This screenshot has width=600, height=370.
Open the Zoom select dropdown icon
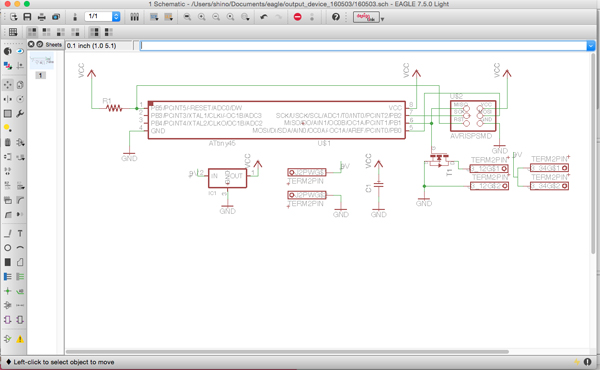tap(245, 17)
